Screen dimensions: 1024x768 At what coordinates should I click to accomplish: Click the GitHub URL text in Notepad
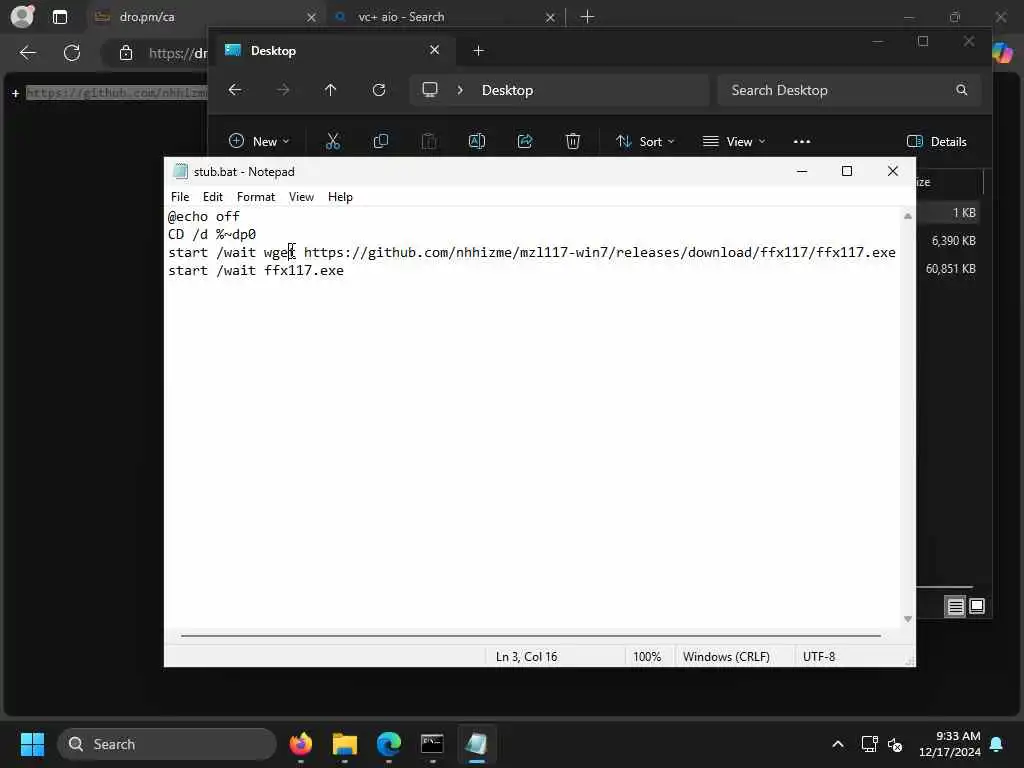click(600, 253)
